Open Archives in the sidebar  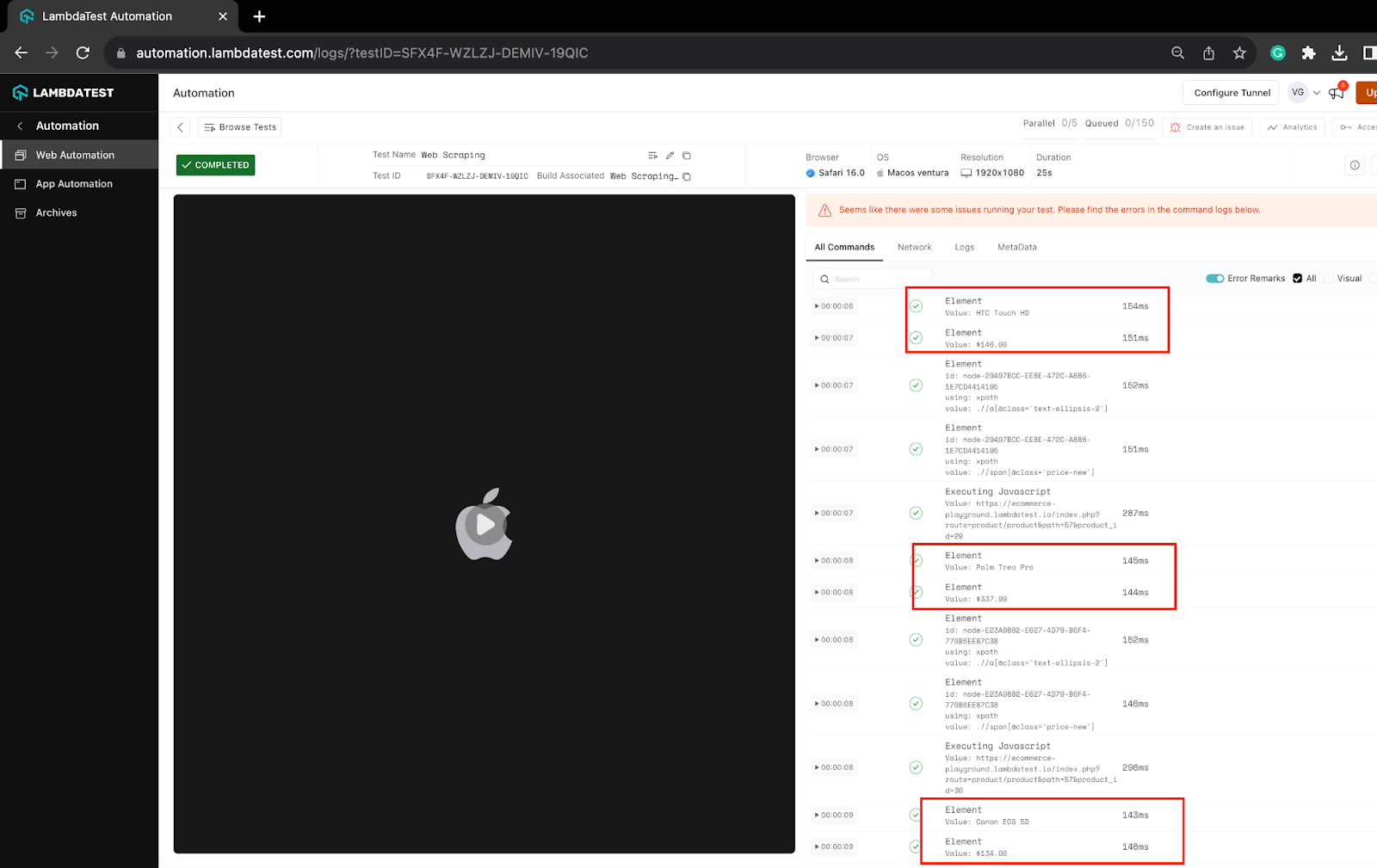pyautogui.click(x=56, y=212)
